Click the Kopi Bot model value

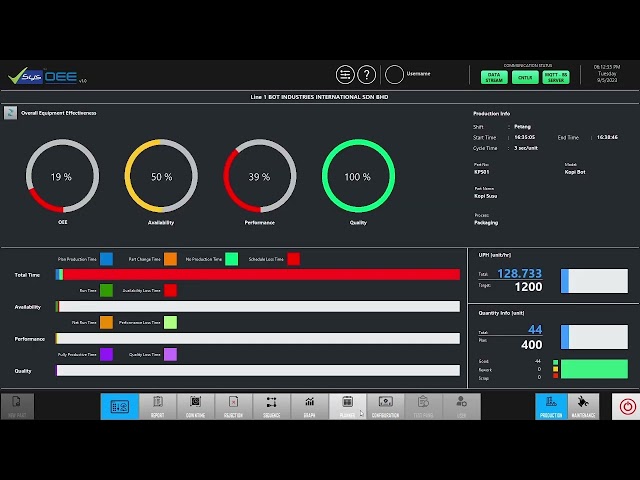pyautogui.click(x=575, y=172)
